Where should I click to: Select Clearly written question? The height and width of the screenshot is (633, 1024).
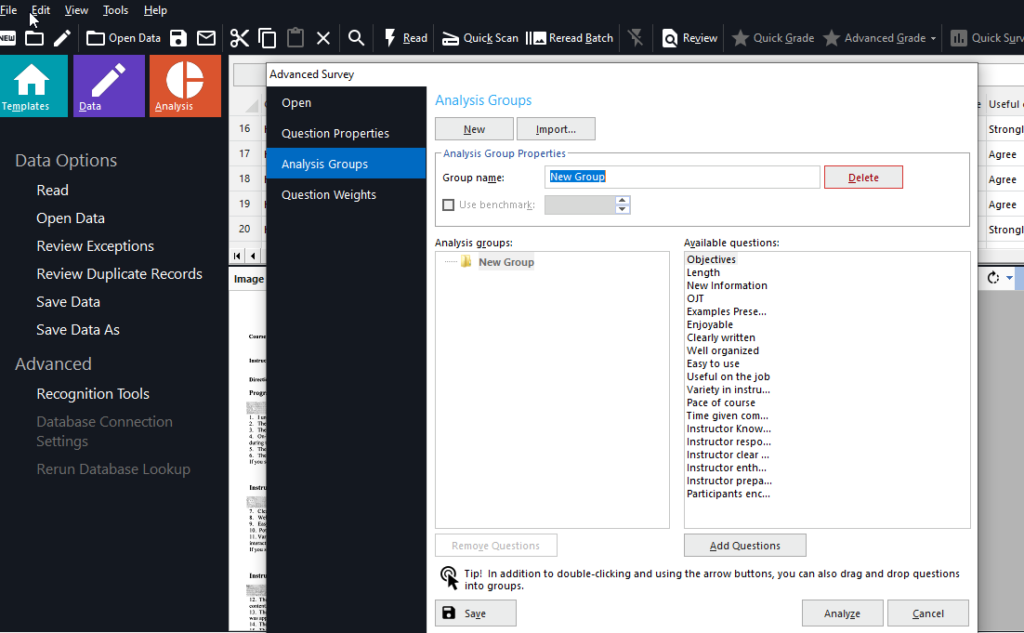click(x=721, y=338)
